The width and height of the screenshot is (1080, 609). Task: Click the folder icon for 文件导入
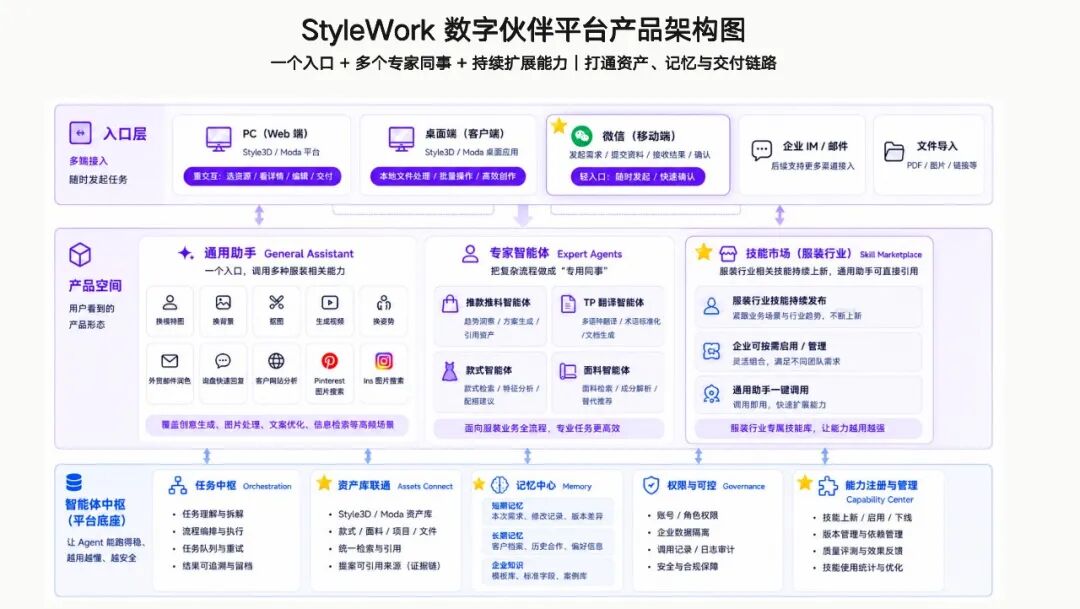tap(894, 151)
